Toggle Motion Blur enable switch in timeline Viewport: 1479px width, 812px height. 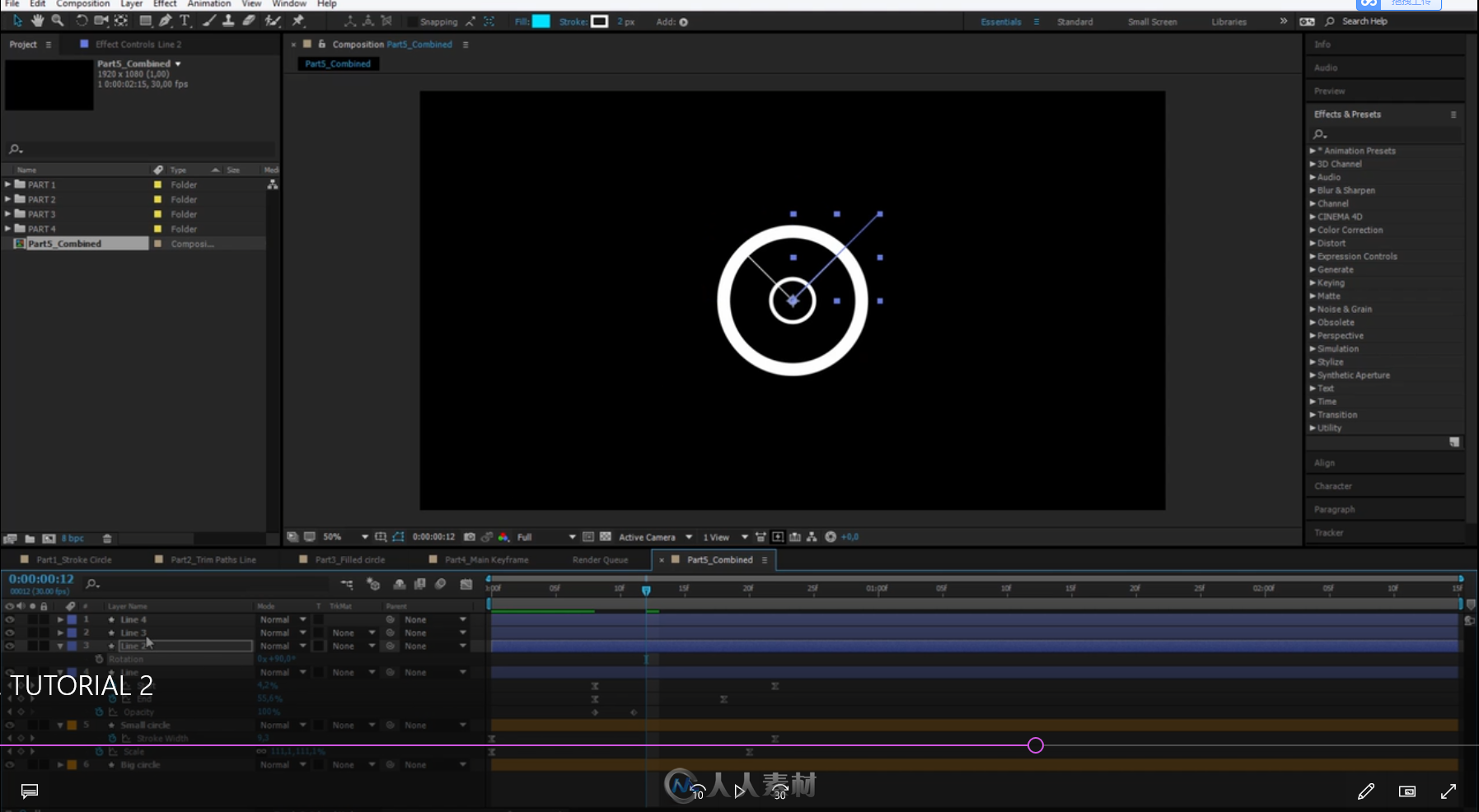[441, 584]
